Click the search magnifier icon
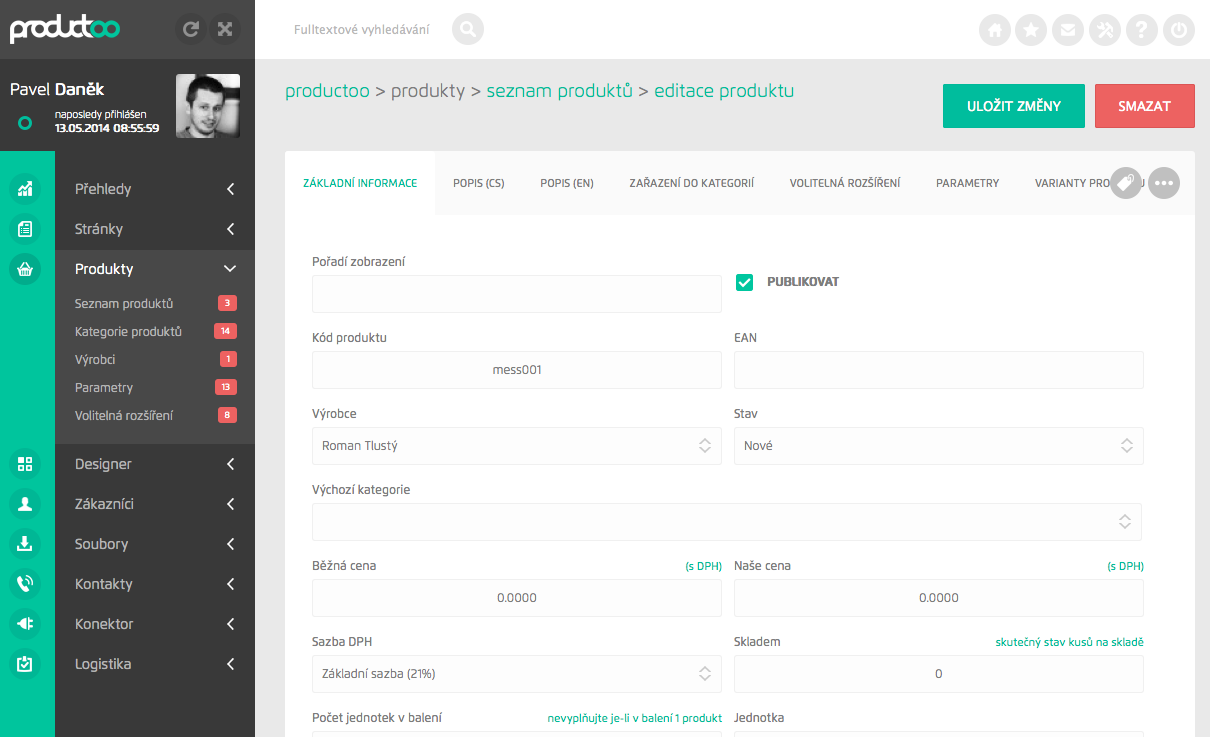 pos(468,29)
